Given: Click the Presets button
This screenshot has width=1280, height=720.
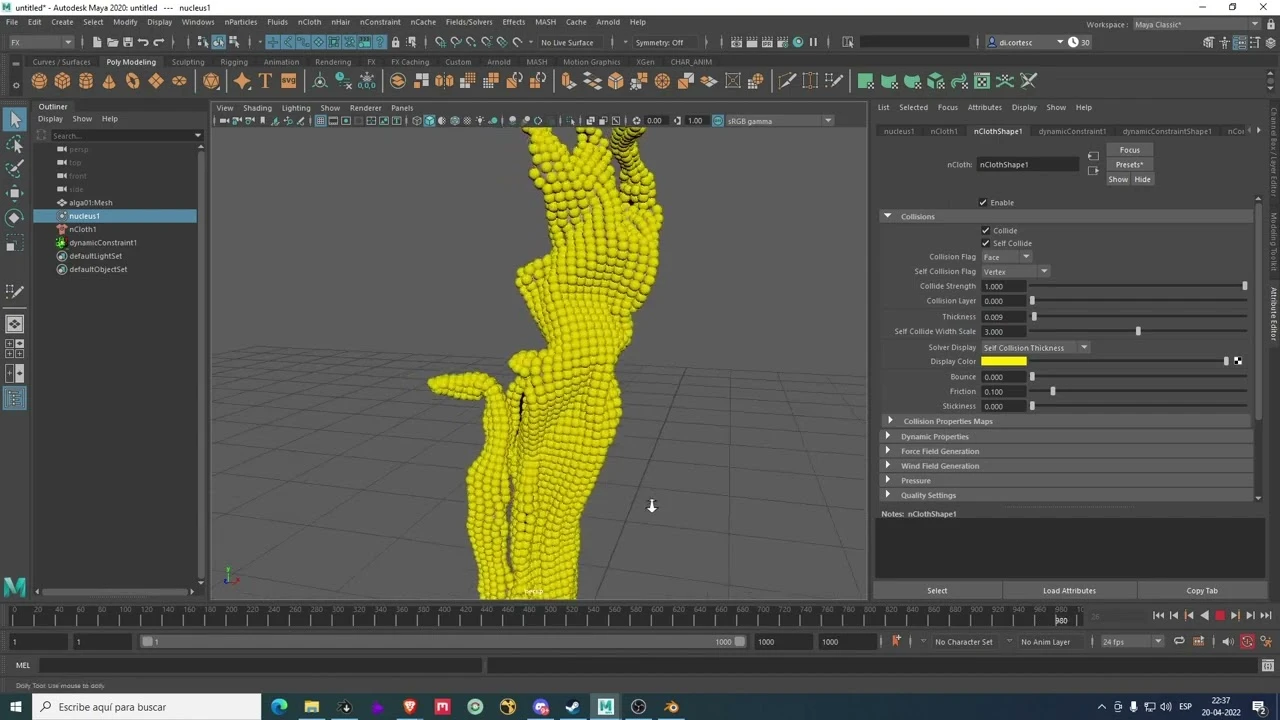Looking at the screenshot, I should coord(1129,165).
